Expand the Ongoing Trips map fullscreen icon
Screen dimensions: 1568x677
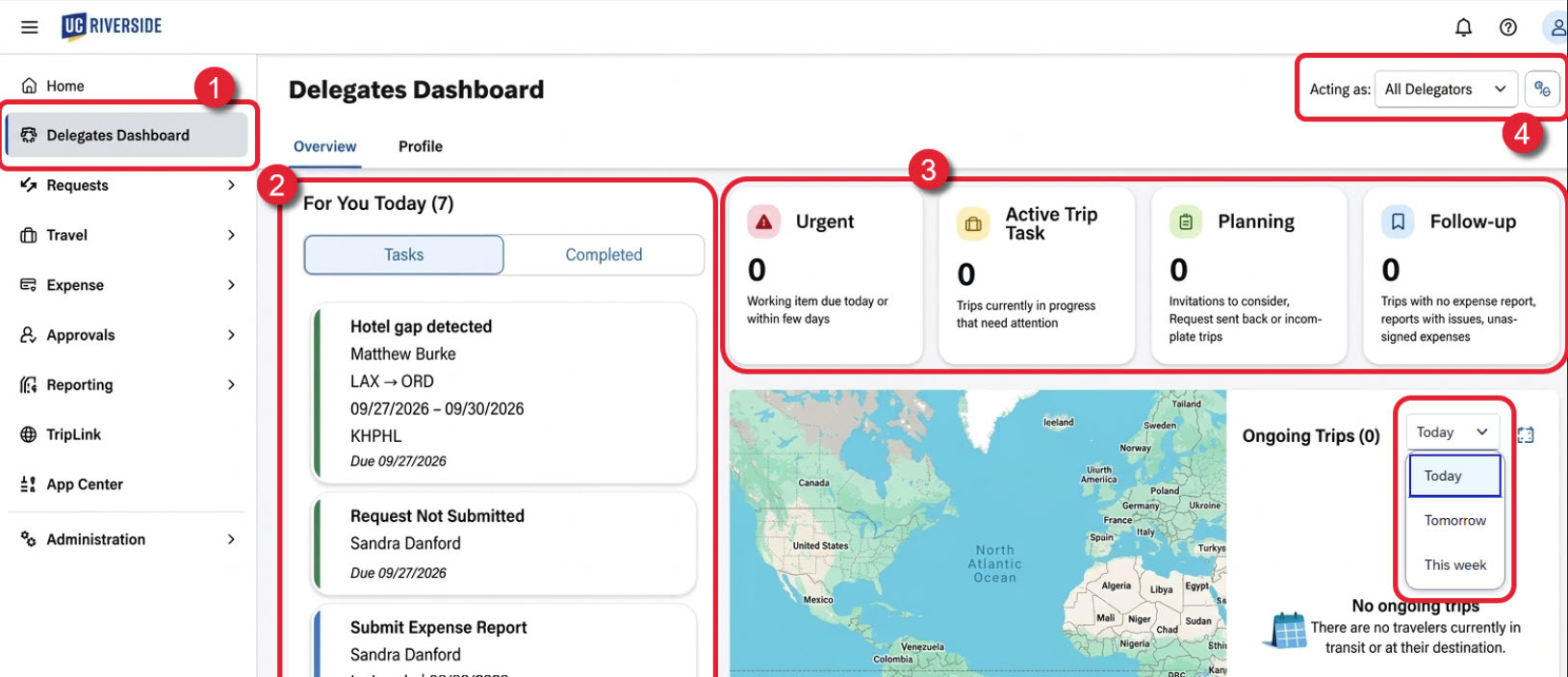coord(1526,435)
